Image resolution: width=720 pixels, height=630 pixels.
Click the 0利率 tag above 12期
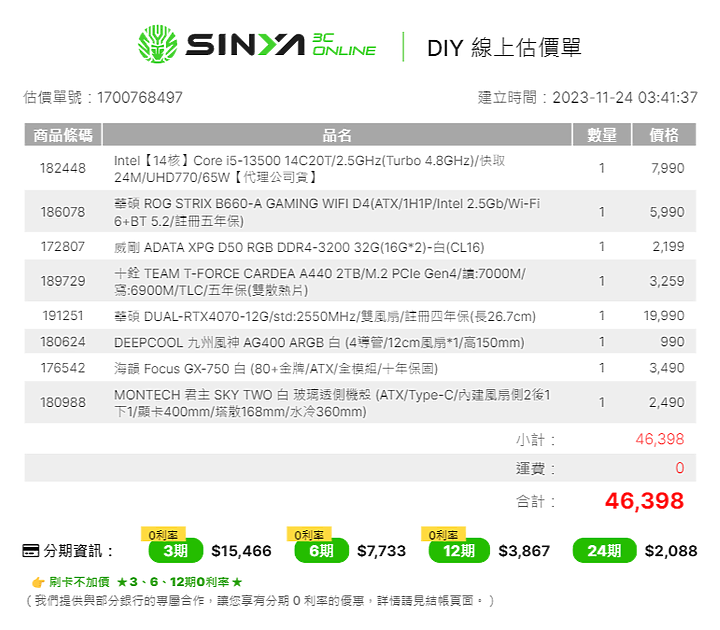pos(443,534)
